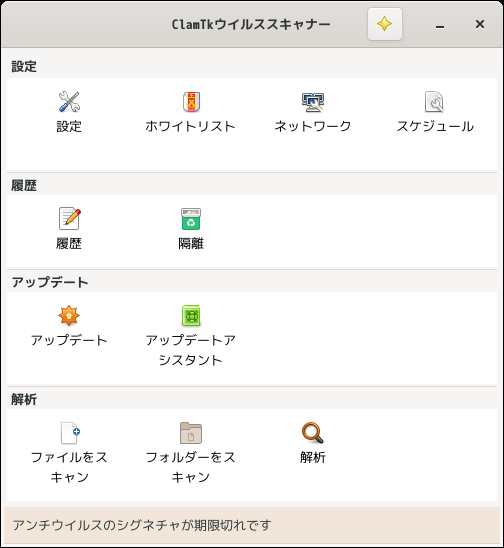Click the expired signature status message
Image resolution: width=504 pixels, height=548 pixels.
click(142, 525)
